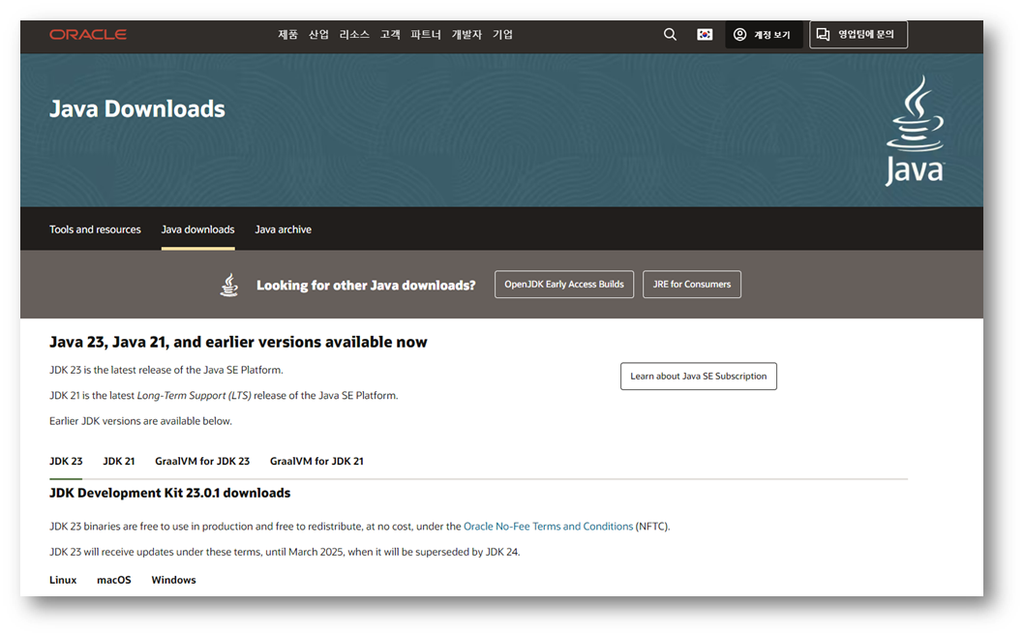The image size is (1024, 637).
Task: Select GraalVM for JDK 21 tab
Action: pos(317,461)
